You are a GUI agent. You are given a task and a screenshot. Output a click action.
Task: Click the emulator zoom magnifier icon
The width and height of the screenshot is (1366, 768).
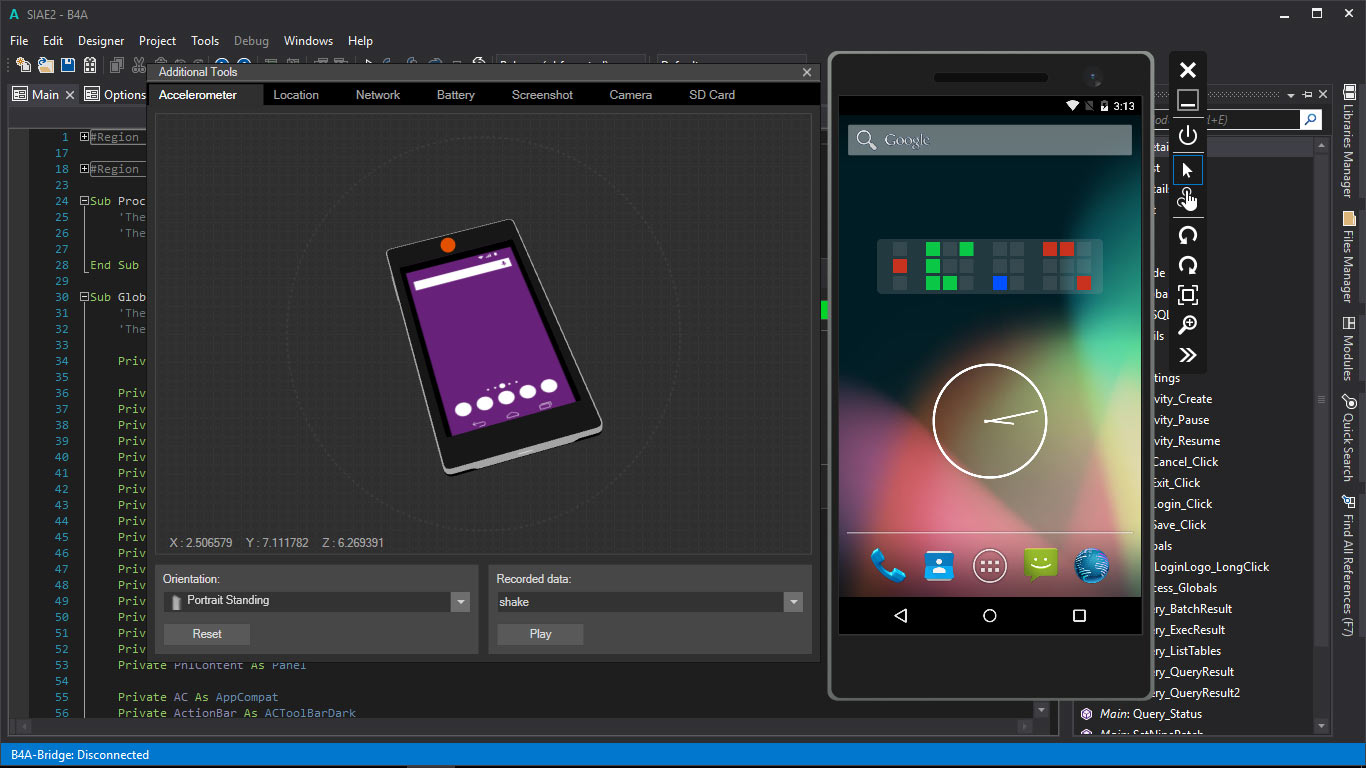click(1187, 325)
